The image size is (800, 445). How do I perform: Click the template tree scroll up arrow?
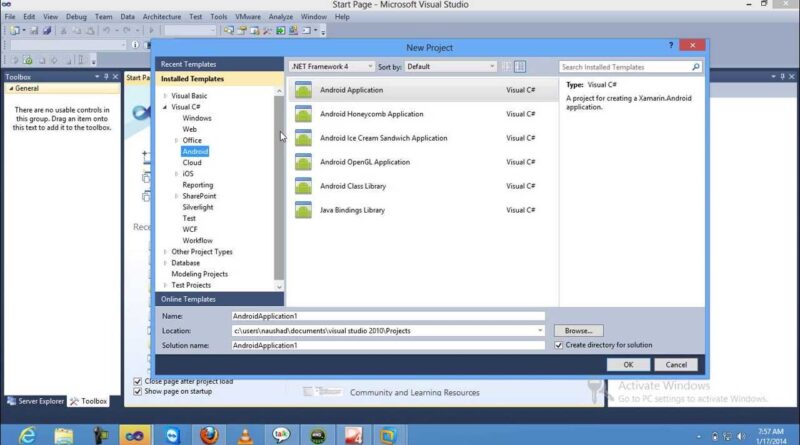(x=279, y=91)
